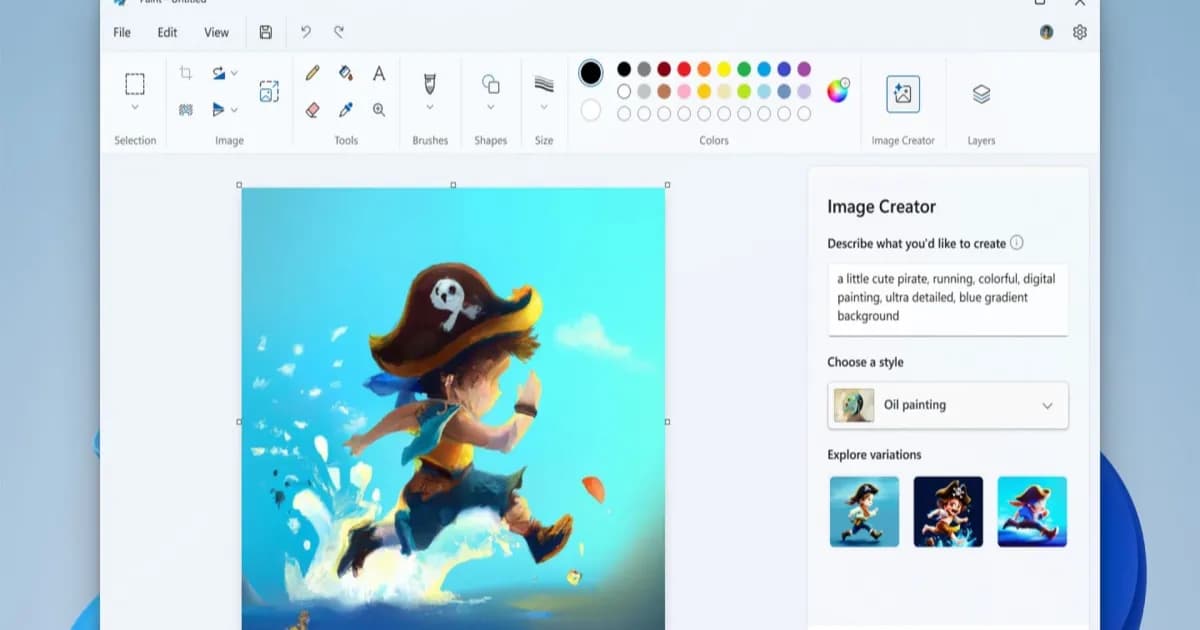1200x630 pixels.
Task: Select the Brushes tool icon
Action: click(430, 83)
